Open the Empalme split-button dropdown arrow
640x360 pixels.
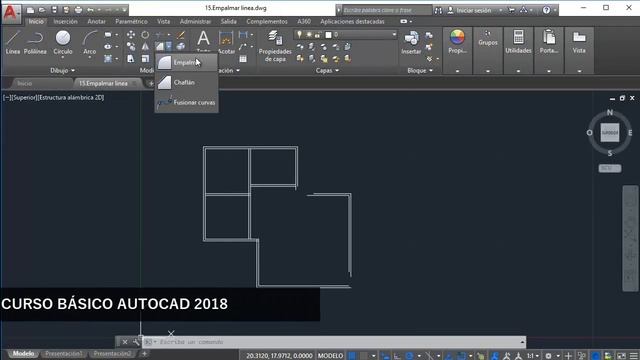point(169,46)
